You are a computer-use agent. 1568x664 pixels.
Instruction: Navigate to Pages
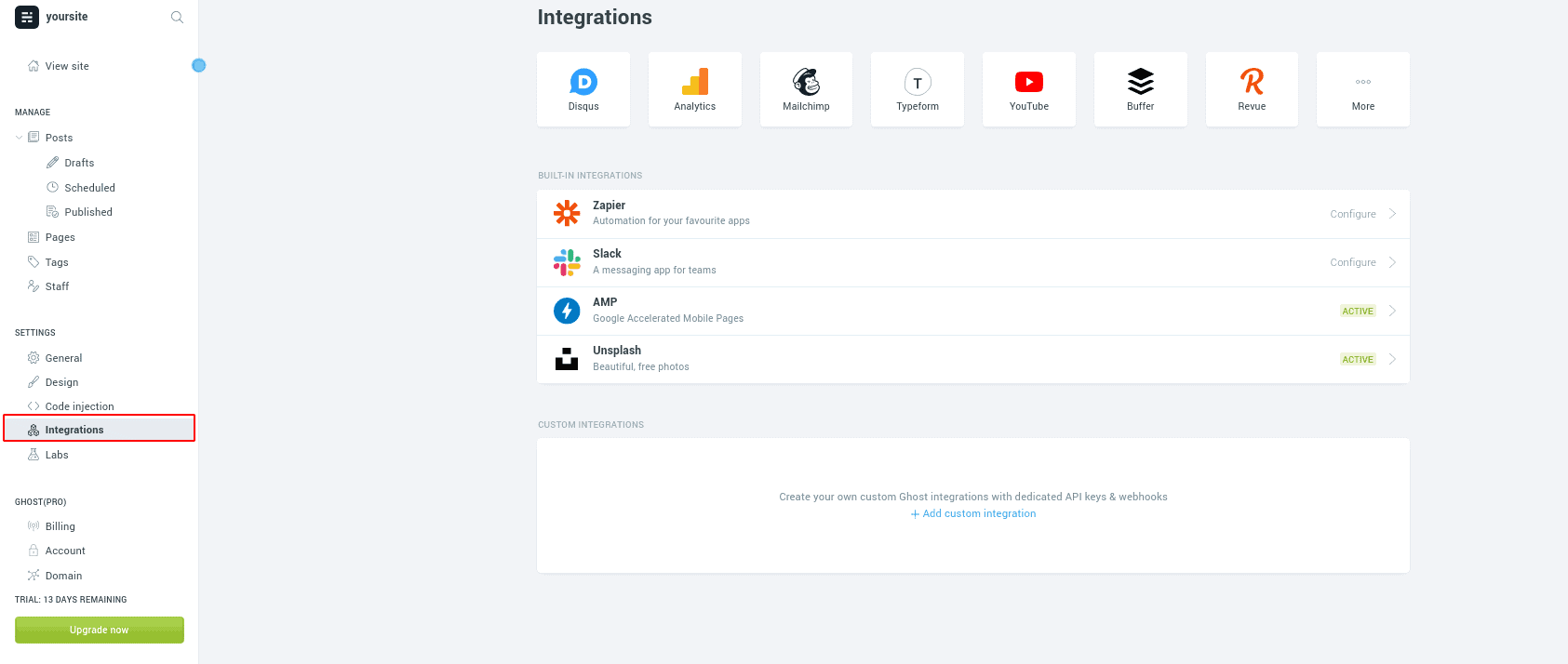60,237
